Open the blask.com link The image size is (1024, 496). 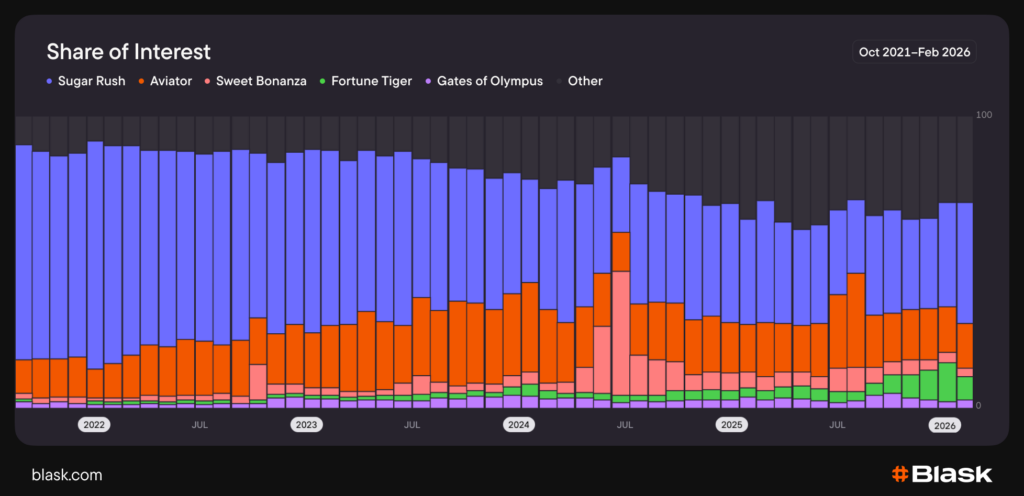point(67,475)
